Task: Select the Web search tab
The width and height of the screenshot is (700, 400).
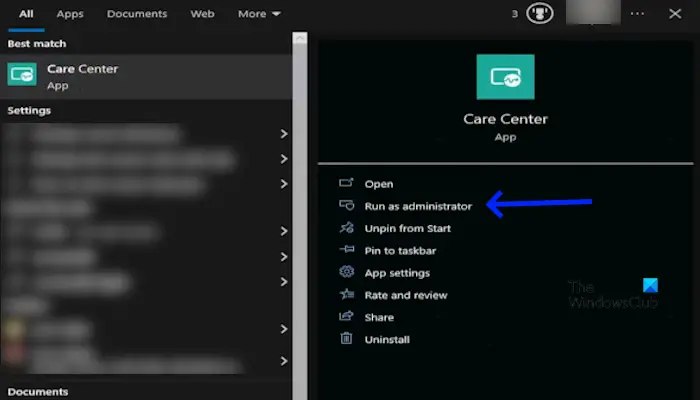Action: [203, 14]
